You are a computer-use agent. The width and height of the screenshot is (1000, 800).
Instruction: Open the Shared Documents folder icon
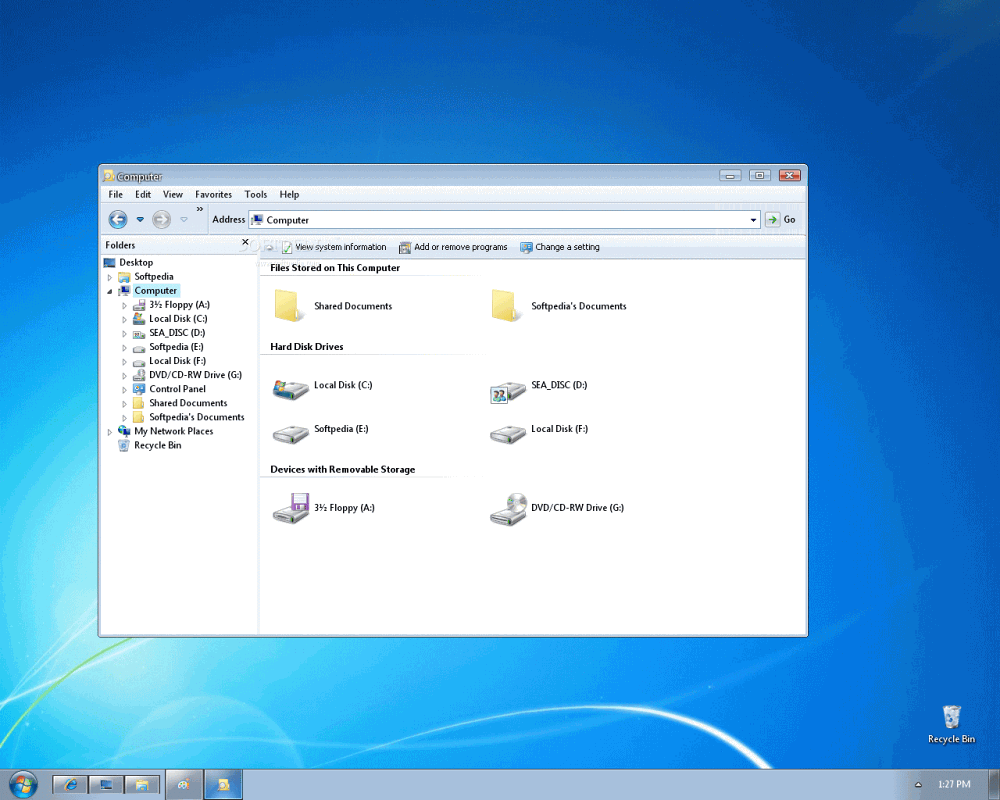pos(289,306)
